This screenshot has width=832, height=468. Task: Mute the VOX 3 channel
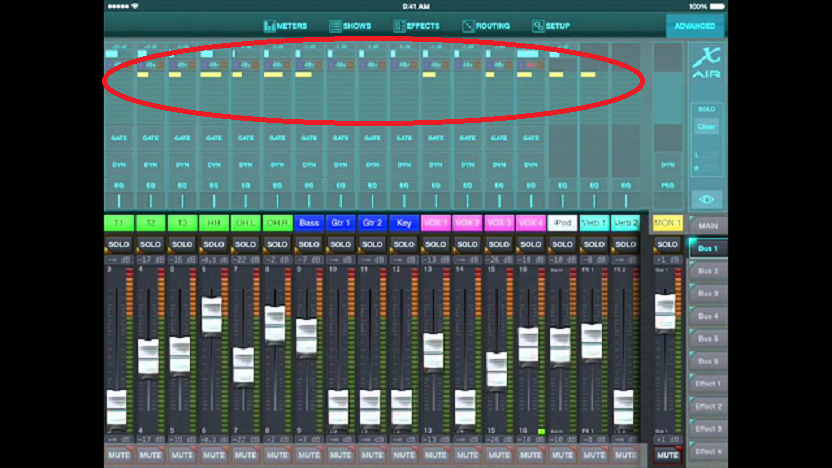point(499,455)
